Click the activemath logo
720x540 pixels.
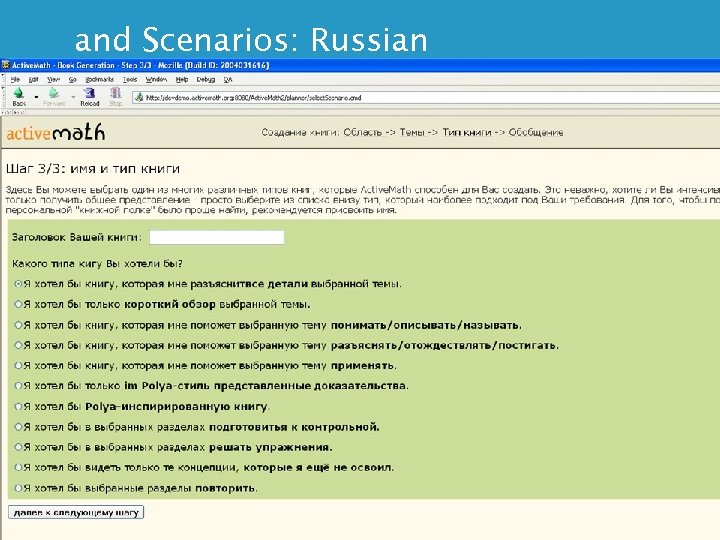pos(56,132)
